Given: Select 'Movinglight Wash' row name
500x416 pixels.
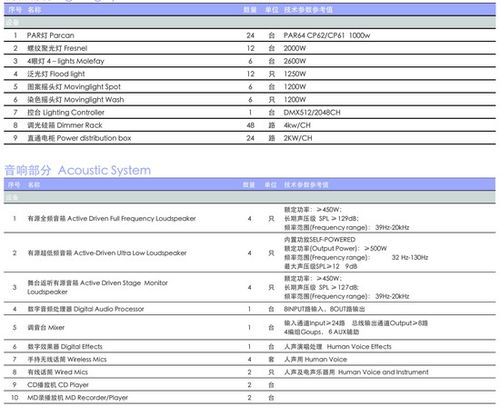Looking at the screenshot, I should [75, 100].
